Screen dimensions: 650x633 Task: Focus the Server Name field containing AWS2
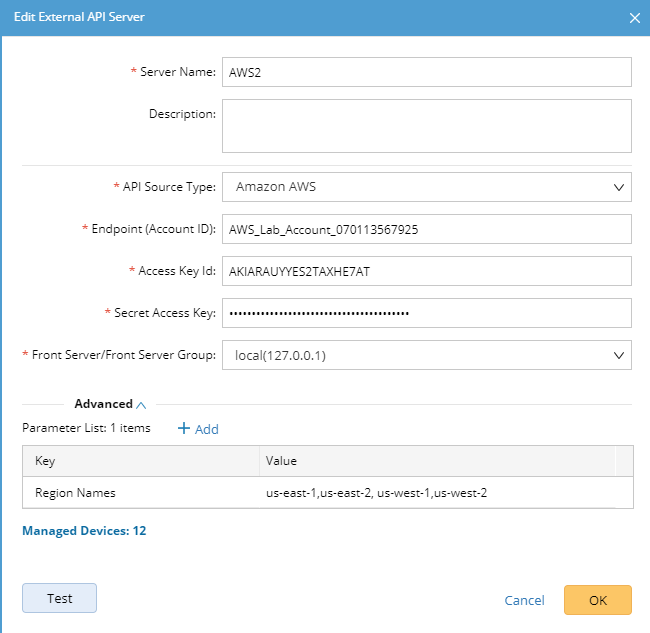pyautogui.click(x=427, y=72)
